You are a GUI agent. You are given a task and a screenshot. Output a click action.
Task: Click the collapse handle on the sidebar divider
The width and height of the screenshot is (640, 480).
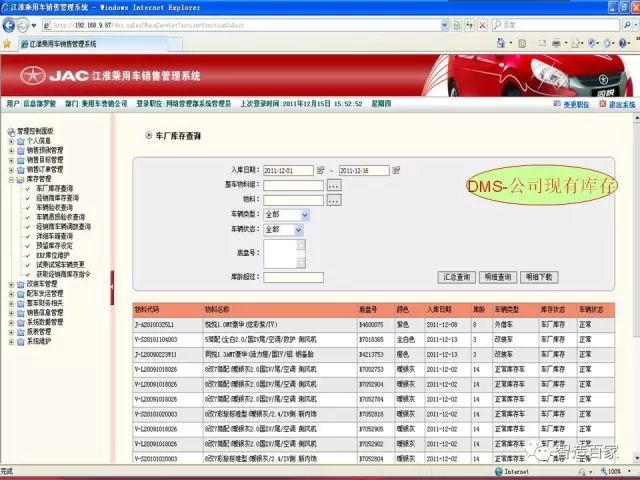pyautogui.click(x=112, y=287)
